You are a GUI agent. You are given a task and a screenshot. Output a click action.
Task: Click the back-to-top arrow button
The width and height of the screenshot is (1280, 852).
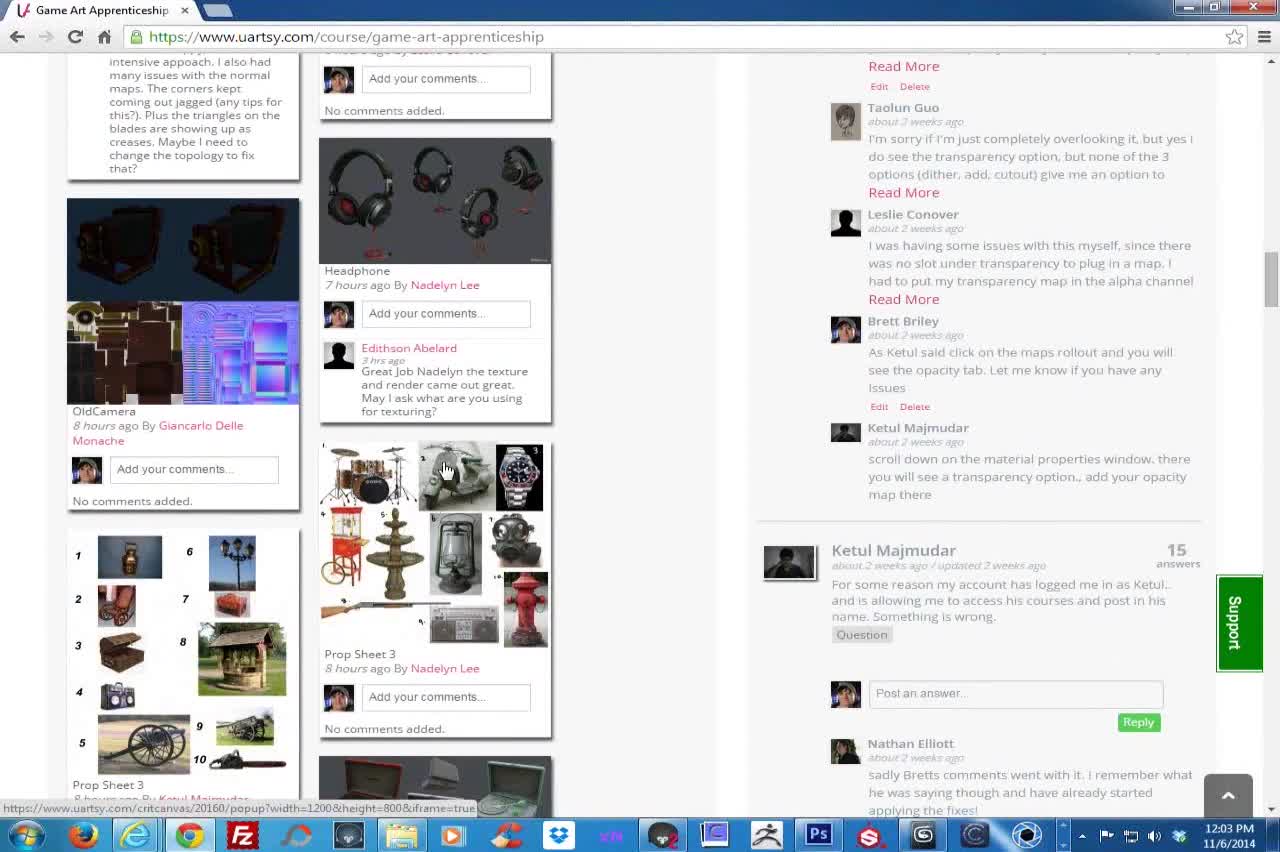pos(1228,796)
